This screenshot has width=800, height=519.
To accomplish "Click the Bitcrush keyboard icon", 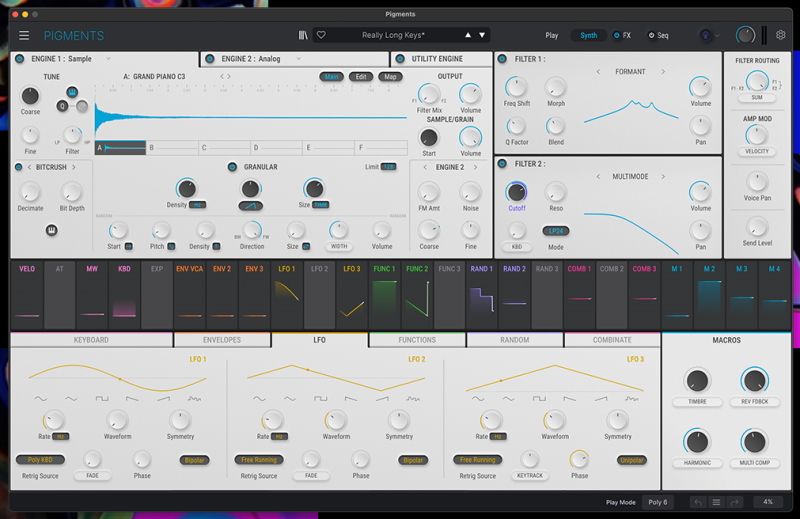I will tap(51, 231).
